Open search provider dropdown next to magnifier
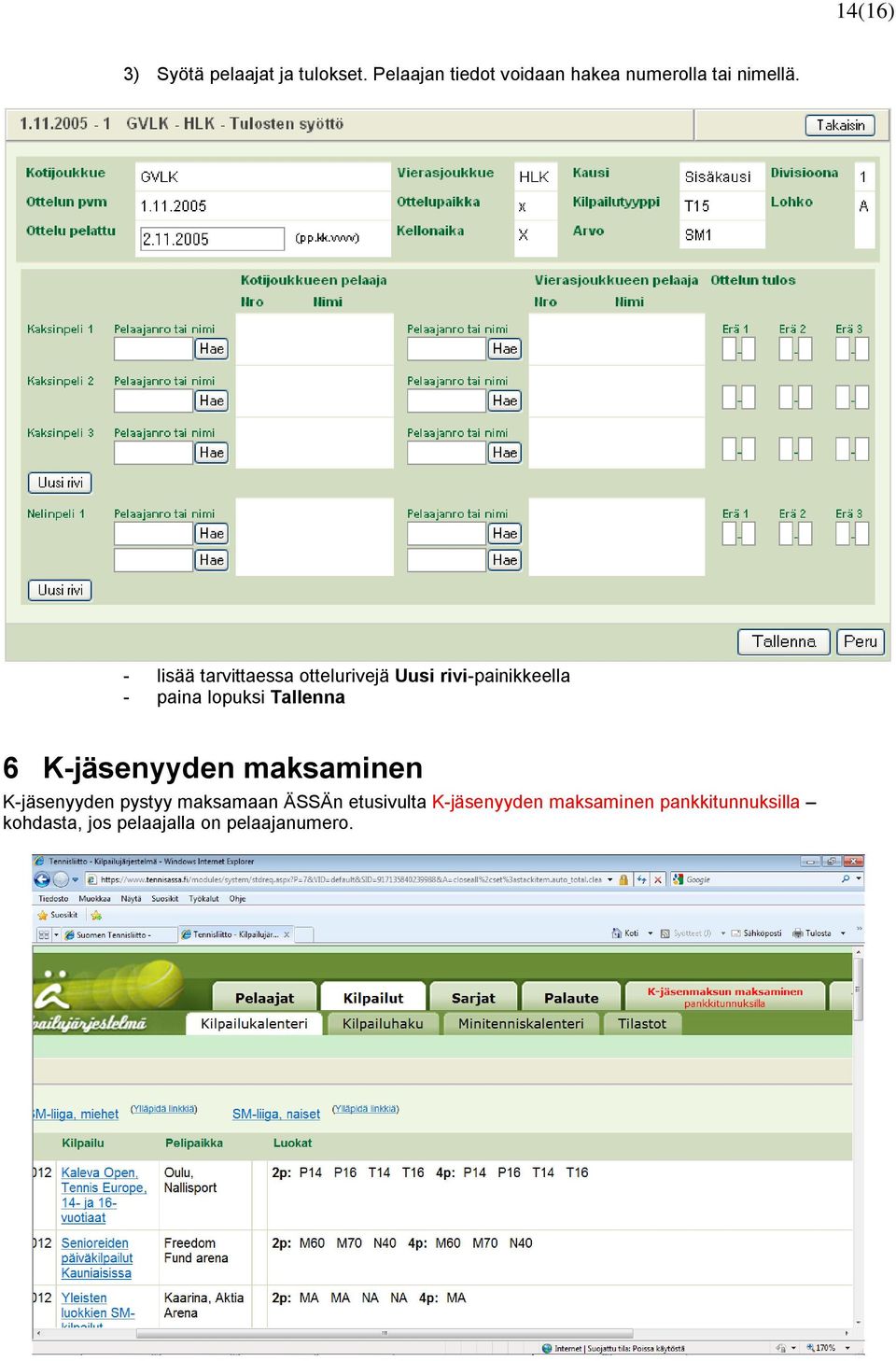Image resolution: width=896 pixels, height=1361 pixels. pos(859,879)
